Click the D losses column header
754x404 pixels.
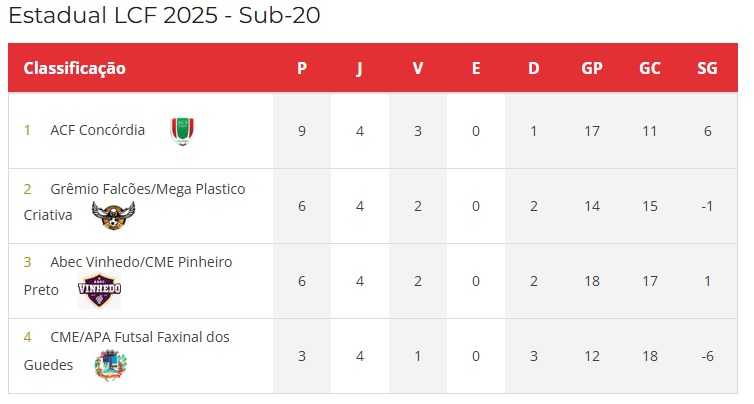(534, 68)
